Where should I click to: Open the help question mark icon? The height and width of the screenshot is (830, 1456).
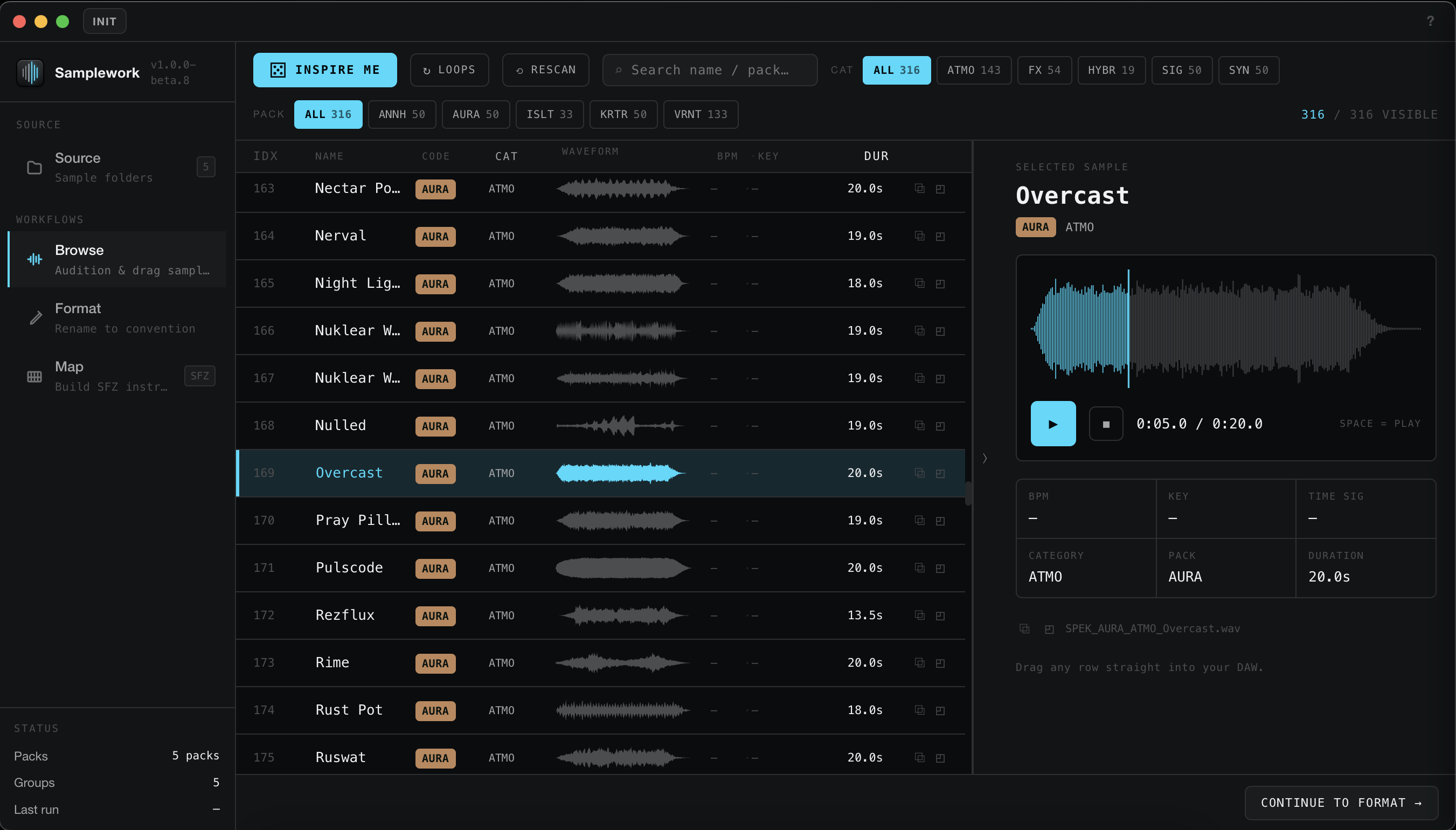pyautogui.click(x=1430, y=21)
